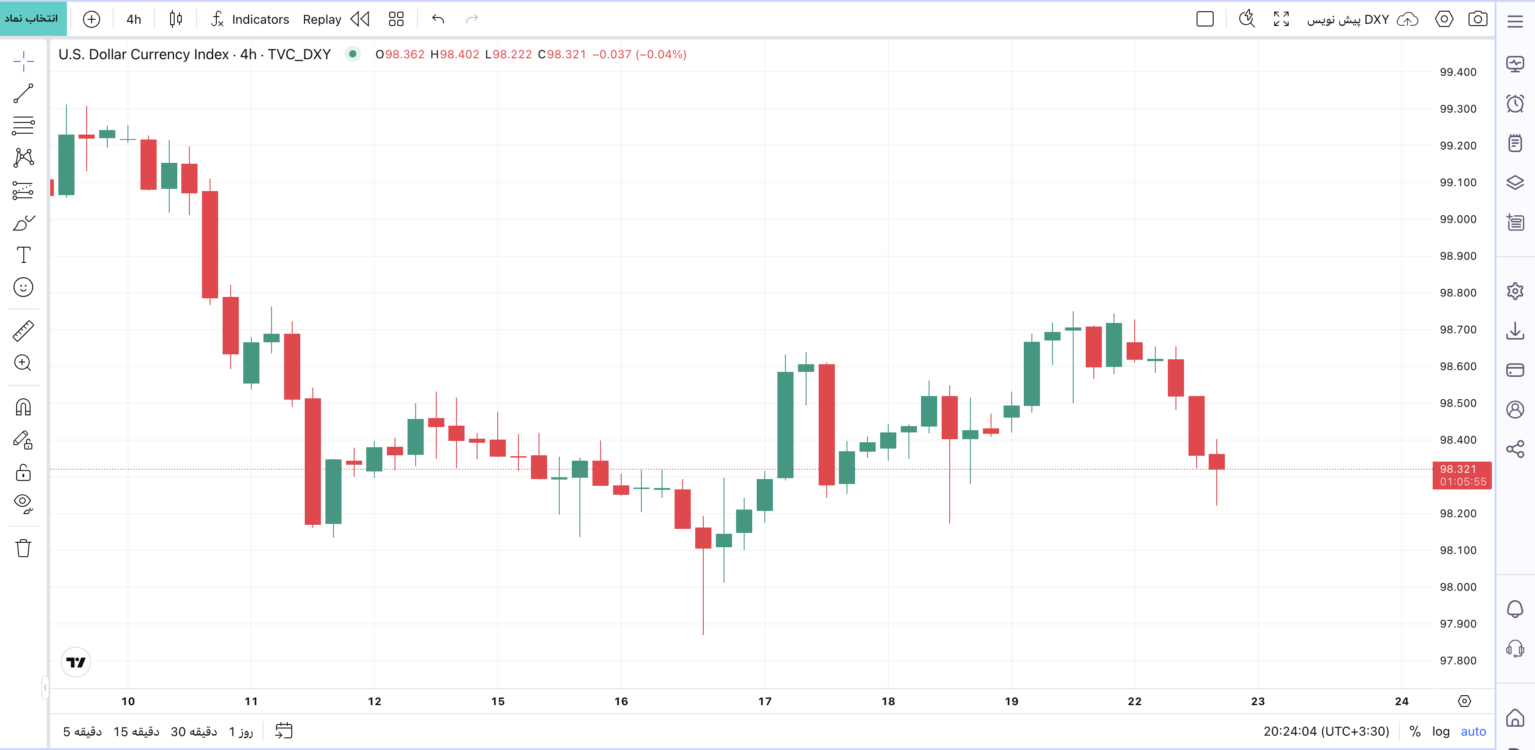This screenshot has width=1535, height=750.
Task: Click the trash icon to remove drawings
Action: 23,548
